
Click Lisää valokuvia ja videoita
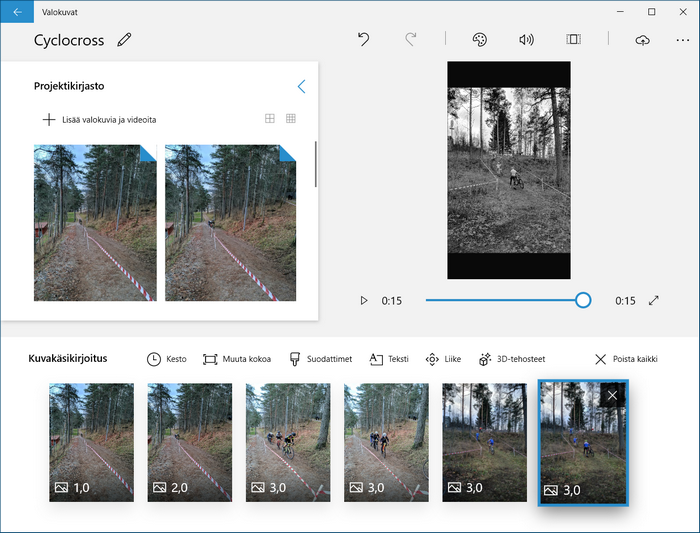tap(99, 120)
